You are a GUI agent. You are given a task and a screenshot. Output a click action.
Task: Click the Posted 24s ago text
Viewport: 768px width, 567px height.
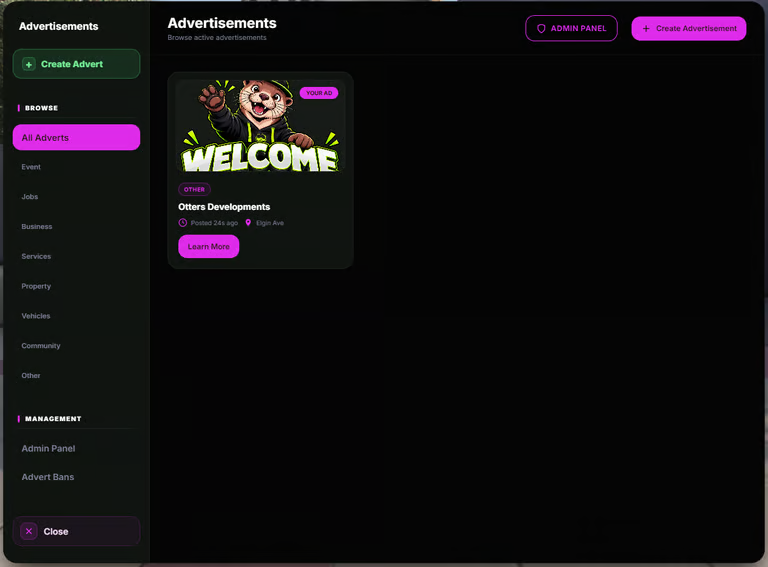point(214,223)
